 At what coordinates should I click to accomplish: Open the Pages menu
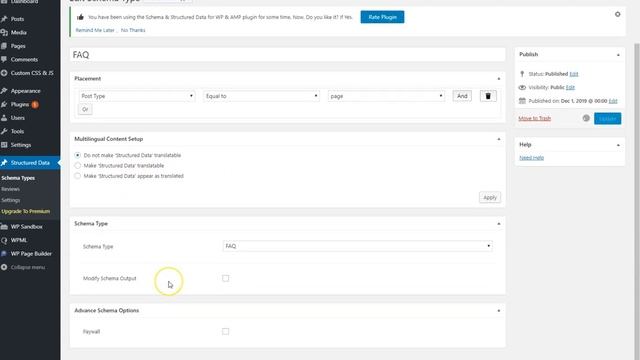[18, 46]
